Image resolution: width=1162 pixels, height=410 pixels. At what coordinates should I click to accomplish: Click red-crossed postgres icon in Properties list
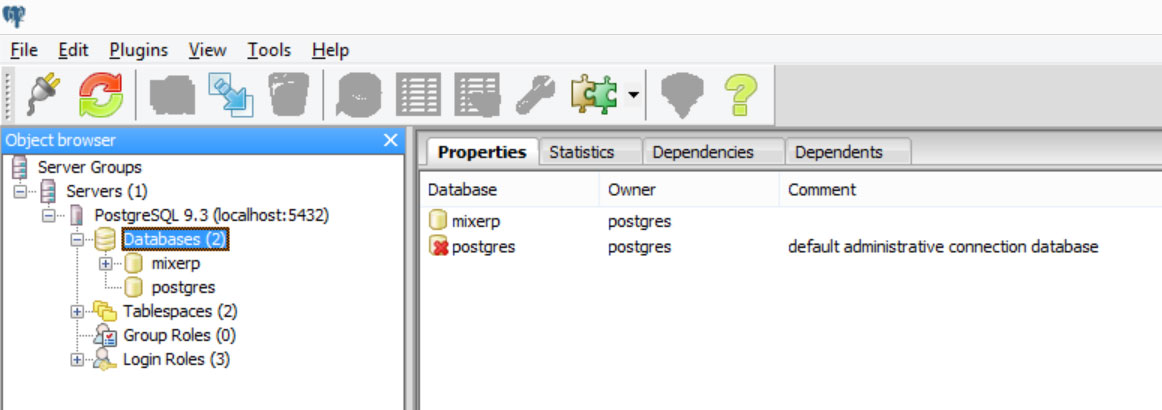click(439, 246)
